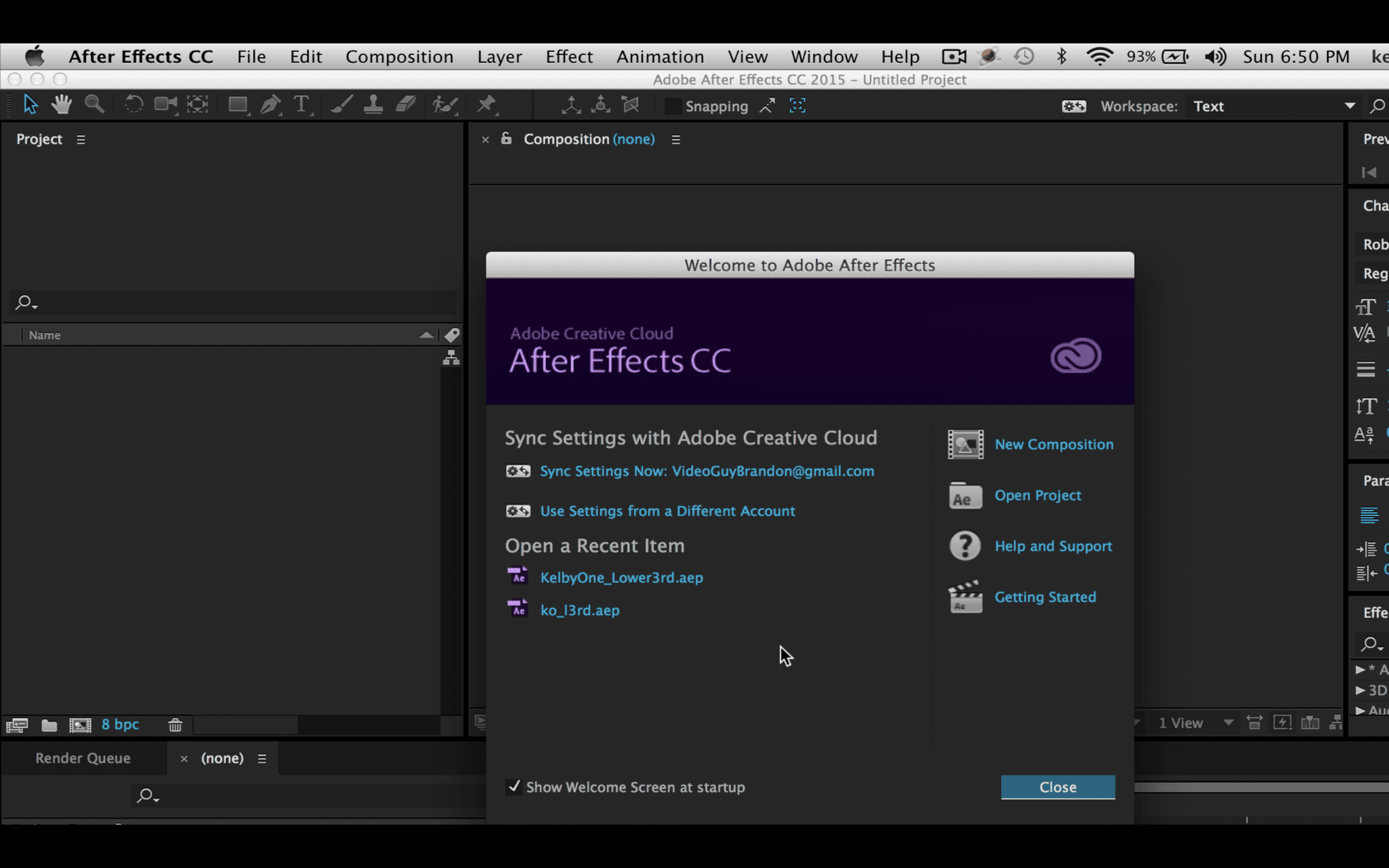Screen dimensions: 1389x868
Task: Open the Render Queue panel menu
Action: 262,758
